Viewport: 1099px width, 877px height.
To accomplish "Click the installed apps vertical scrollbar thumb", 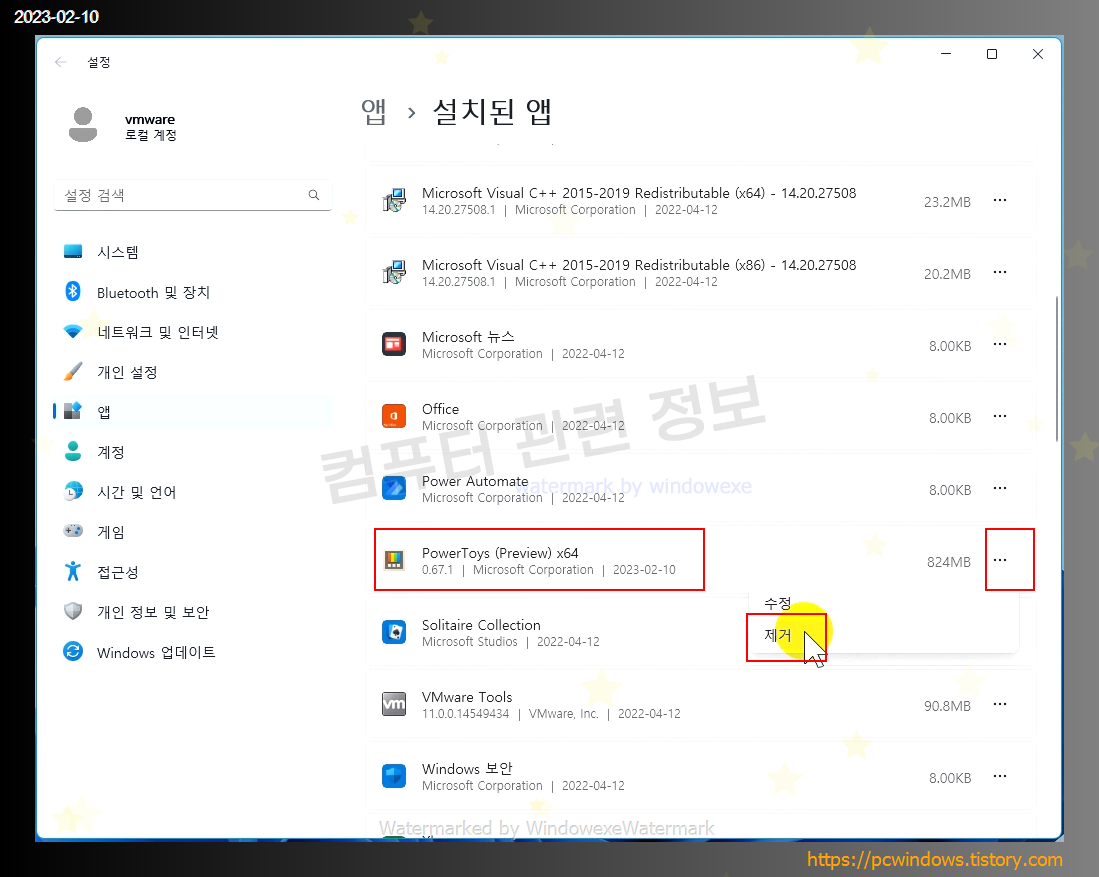I will (x=1057, y=369).
